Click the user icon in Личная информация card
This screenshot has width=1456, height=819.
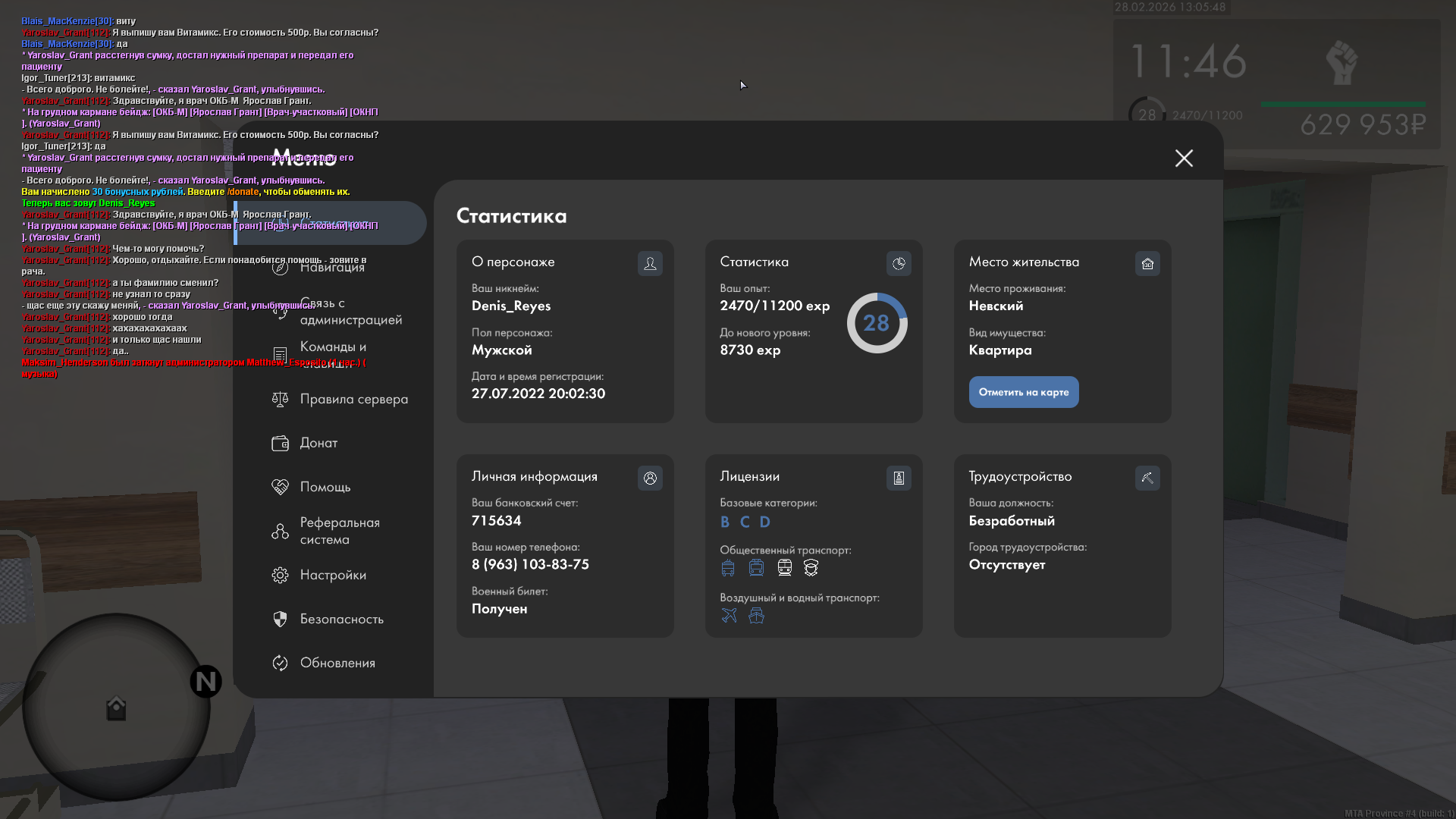click(650, 478)
